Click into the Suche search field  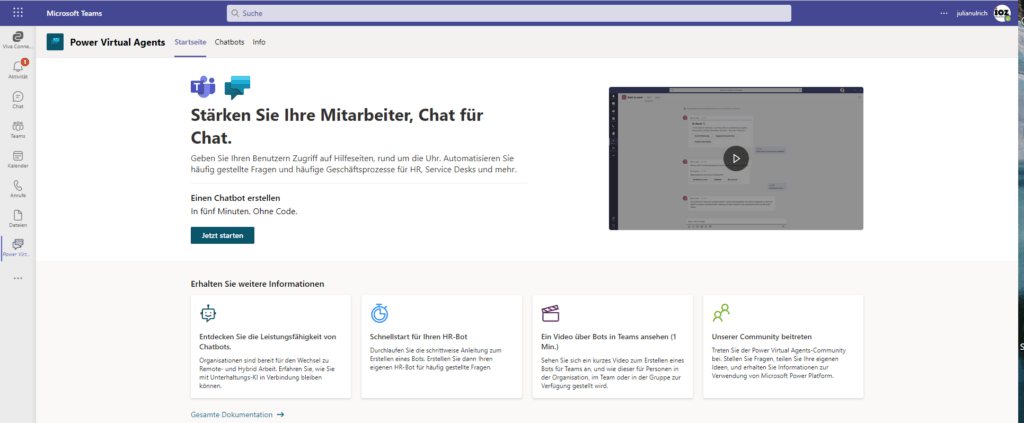click(509, 13)
